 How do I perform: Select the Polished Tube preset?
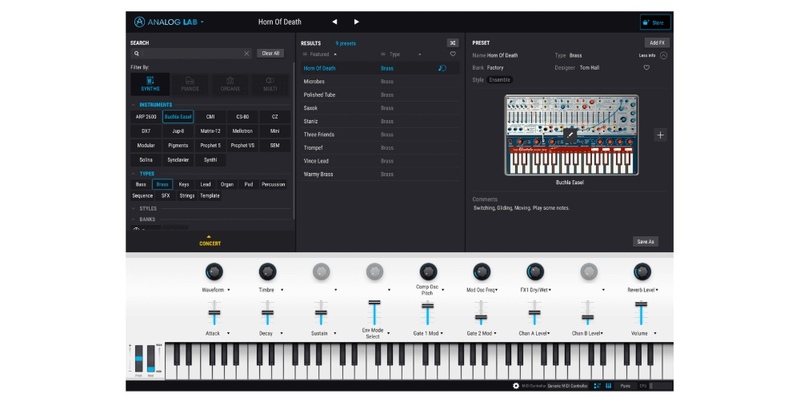380,95
